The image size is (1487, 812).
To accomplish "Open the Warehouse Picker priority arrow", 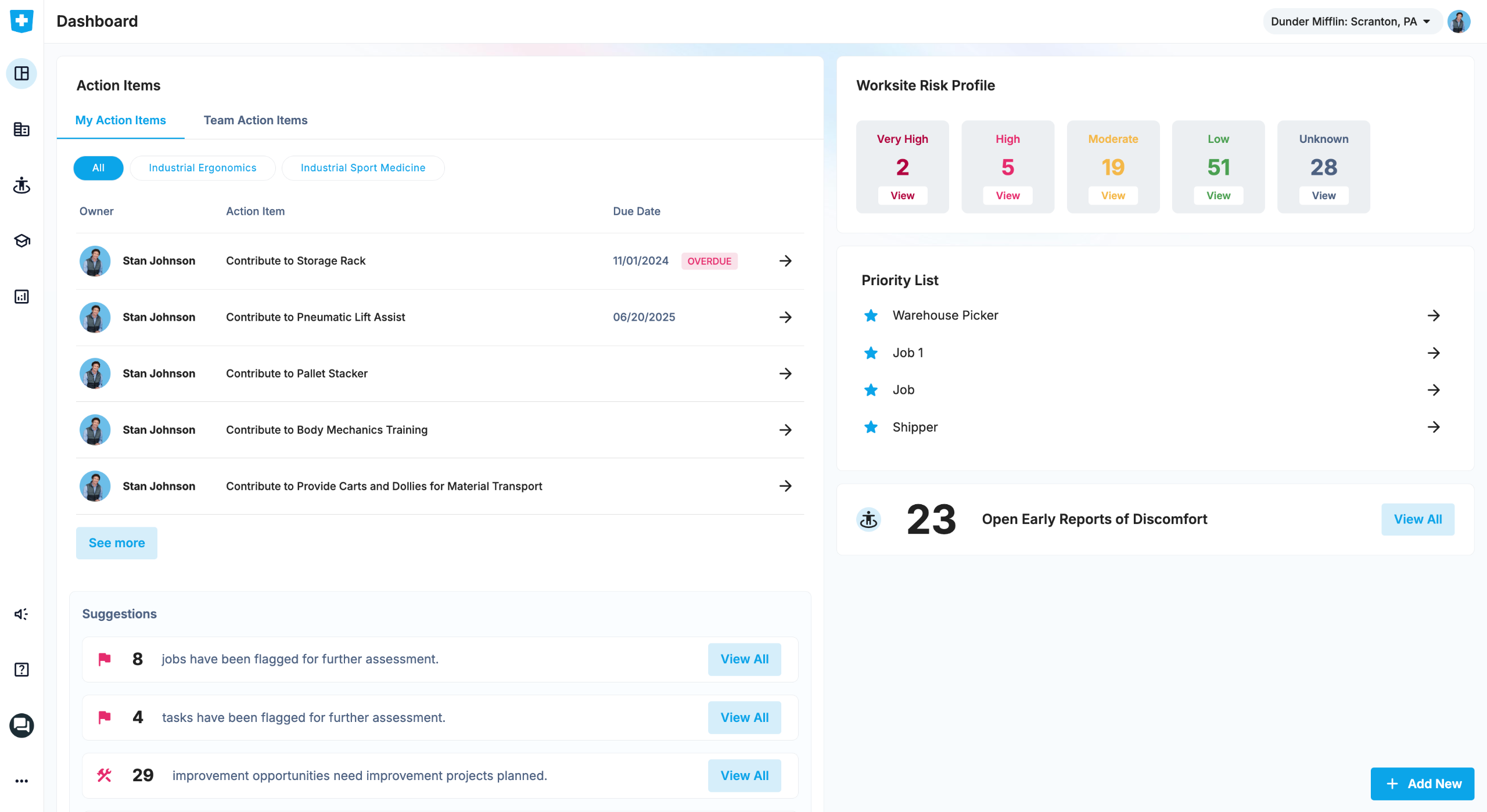I will click(1434, 315).
